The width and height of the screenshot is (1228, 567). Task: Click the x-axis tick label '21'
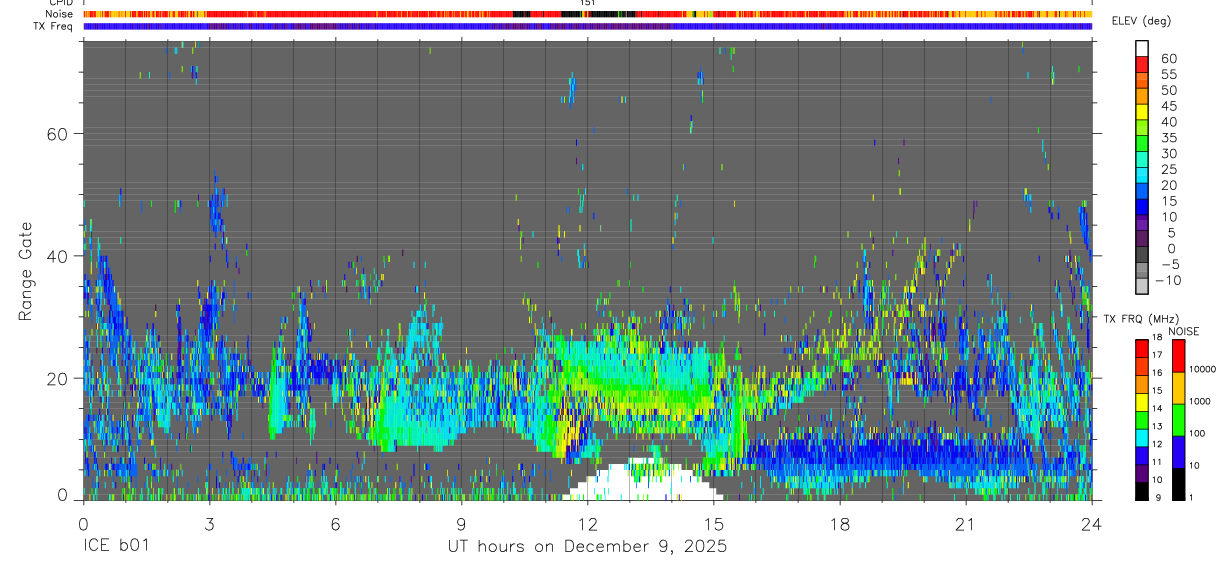965,524
